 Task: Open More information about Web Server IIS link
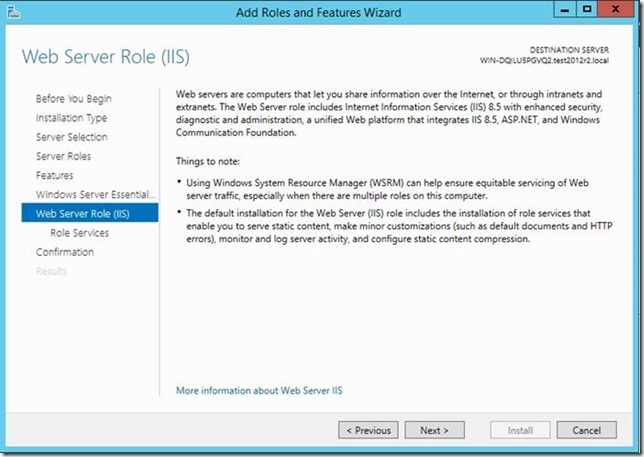[259, 390]
